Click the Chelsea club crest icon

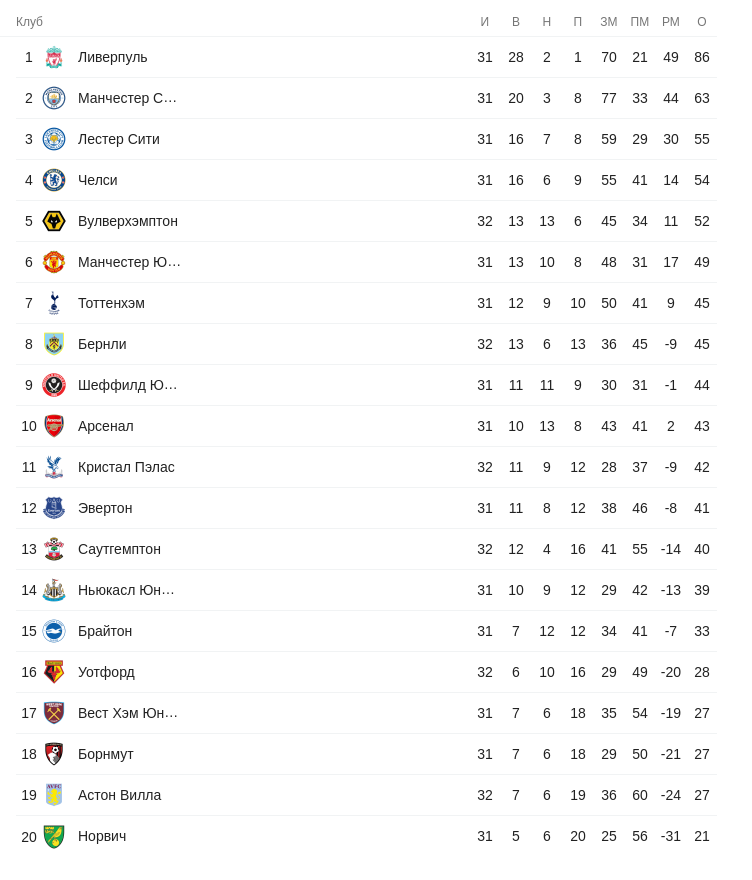pos(54,180)
